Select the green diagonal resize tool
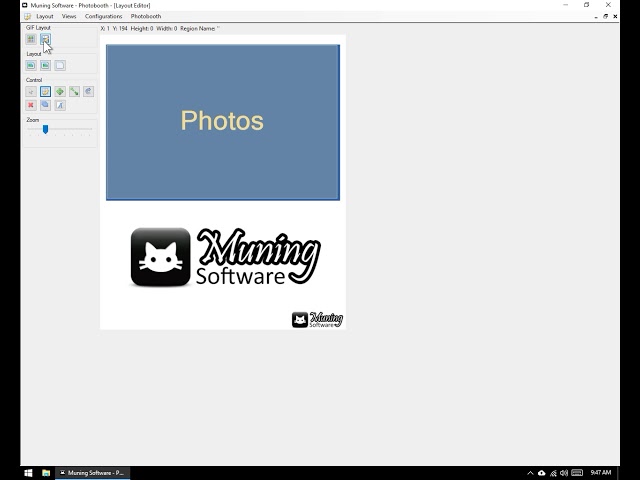The width and height of the screenshot is (640, 480). 74,91
